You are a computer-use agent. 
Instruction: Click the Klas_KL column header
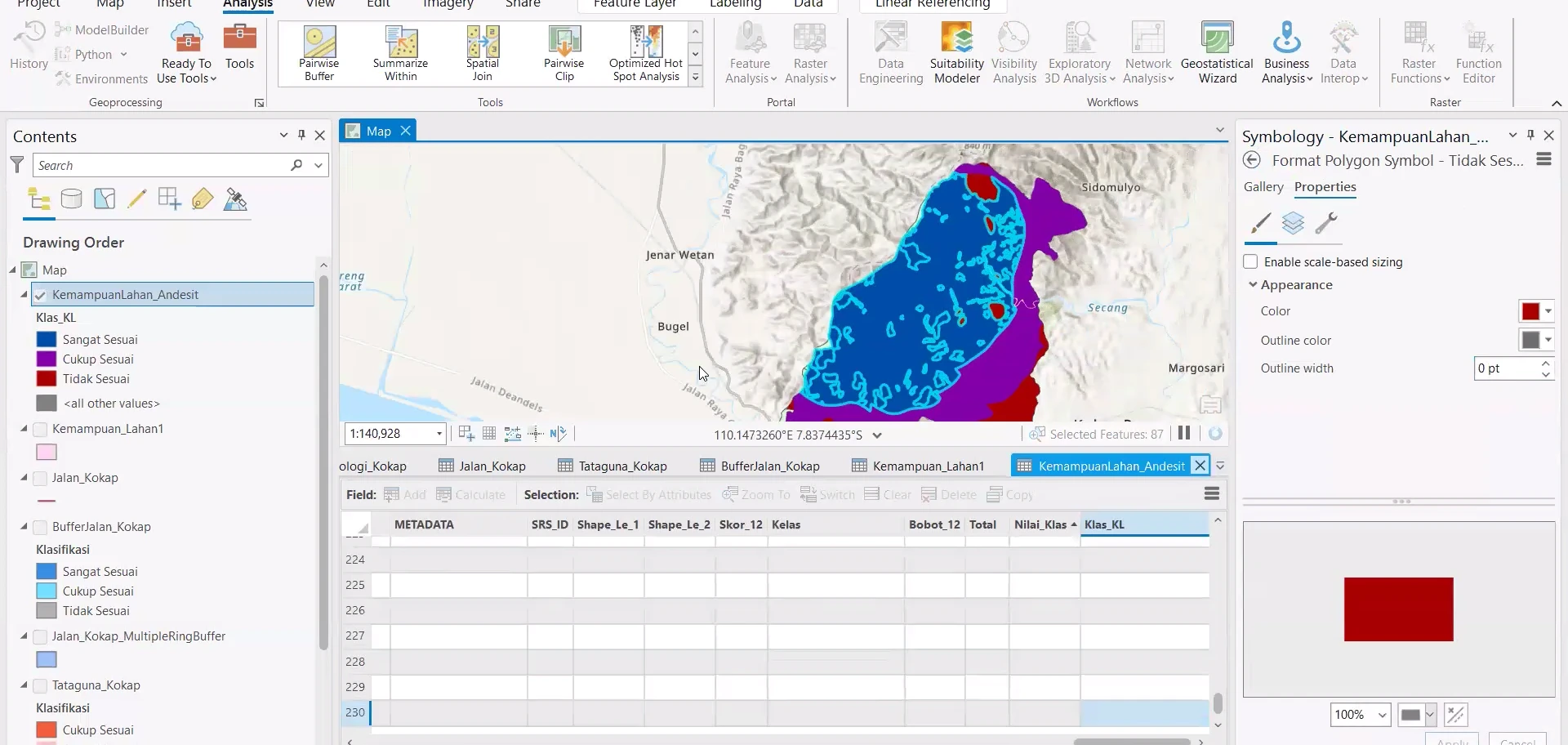1144,525
